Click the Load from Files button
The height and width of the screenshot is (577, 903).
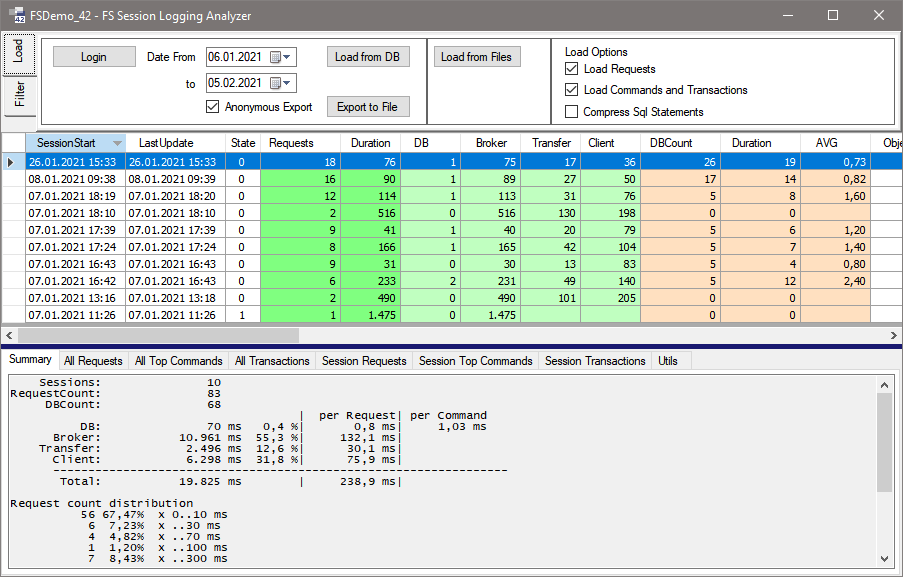476,56
